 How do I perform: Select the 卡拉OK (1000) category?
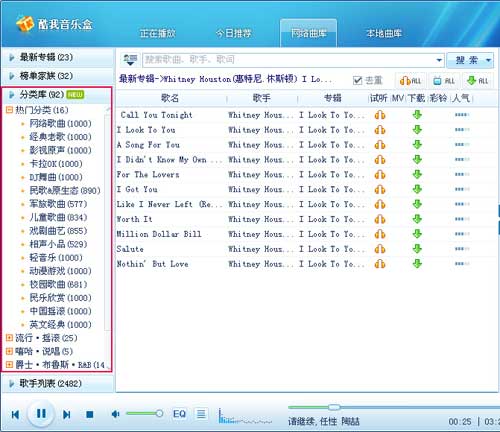tap(56, 164)
